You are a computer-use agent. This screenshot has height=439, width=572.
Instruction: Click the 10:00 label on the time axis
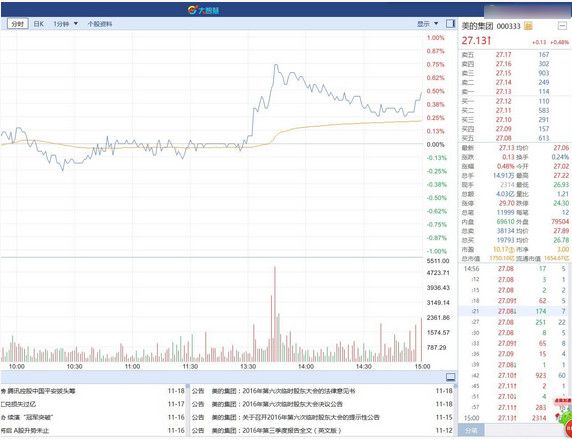point(16,366)
